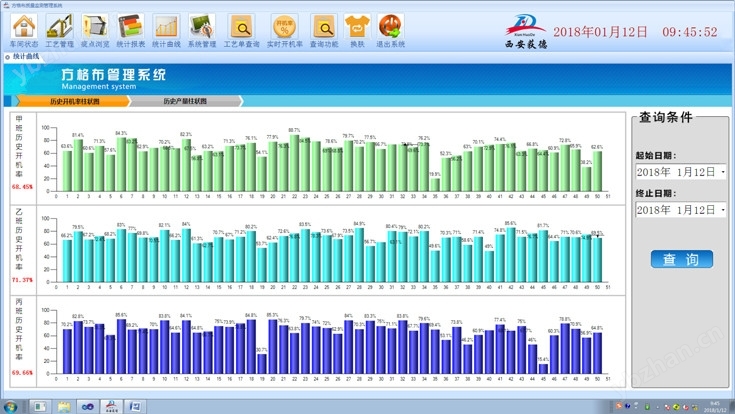Click the 查询功能 search function icon
The width and height of the screenshot is (735, 414).
click(323, 27)
